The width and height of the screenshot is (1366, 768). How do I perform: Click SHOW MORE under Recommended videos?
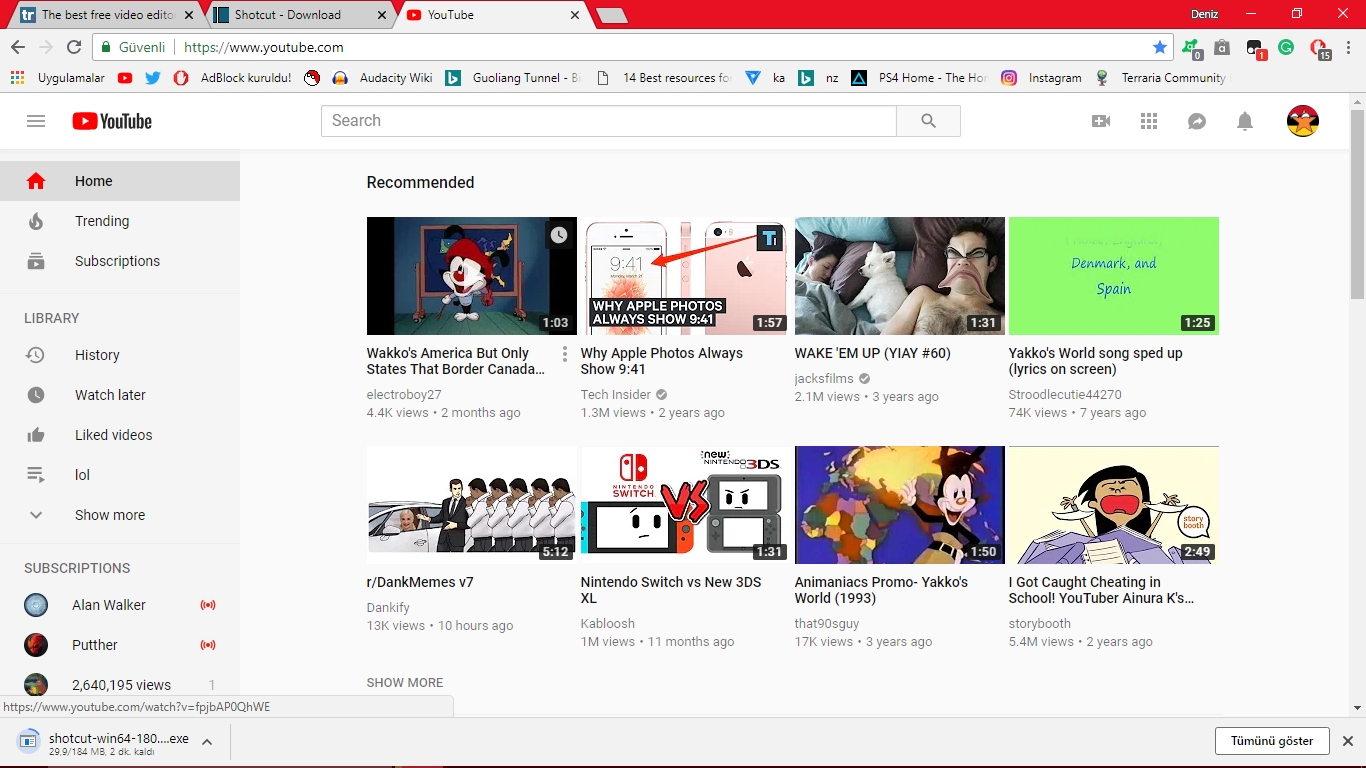click(x=405, y=683)
